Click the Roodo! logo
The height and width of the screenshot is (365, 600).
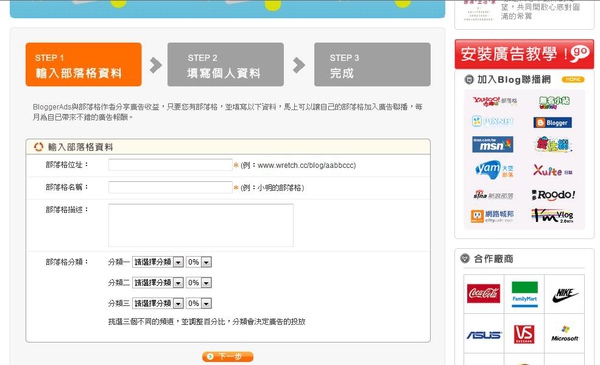tap(553, 195)
